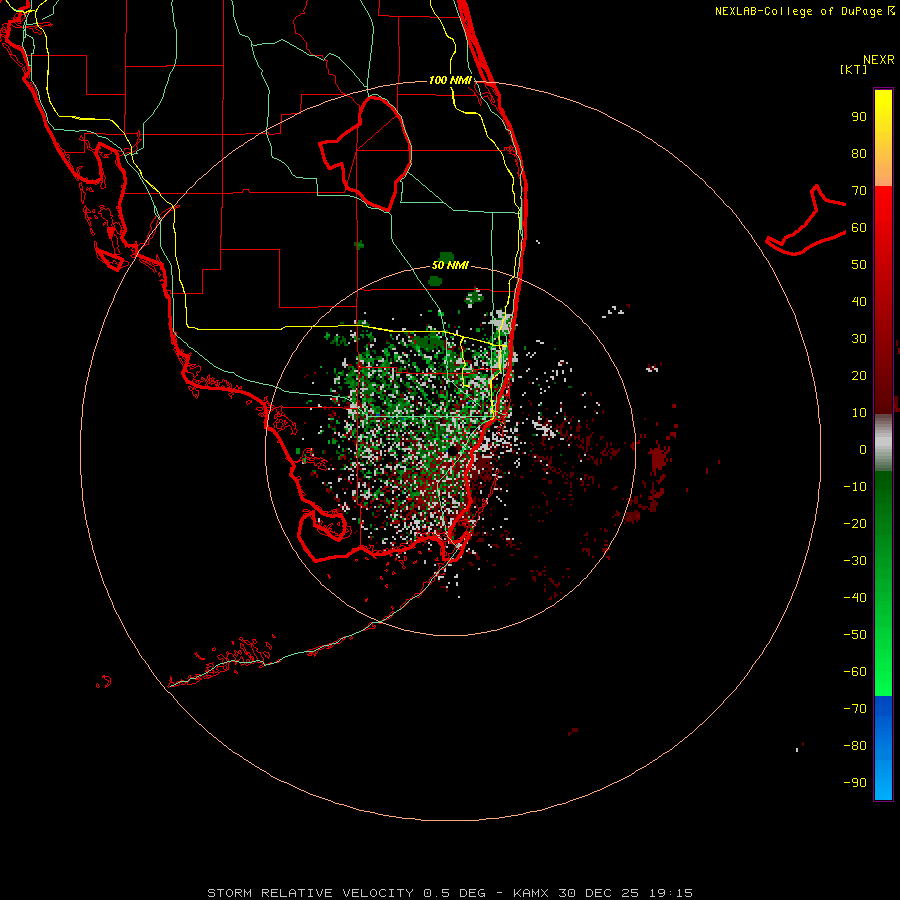This screenshot has width=900, height=900.
Task: Click the 100 NMI range ring label
Action: click(450, 80)
